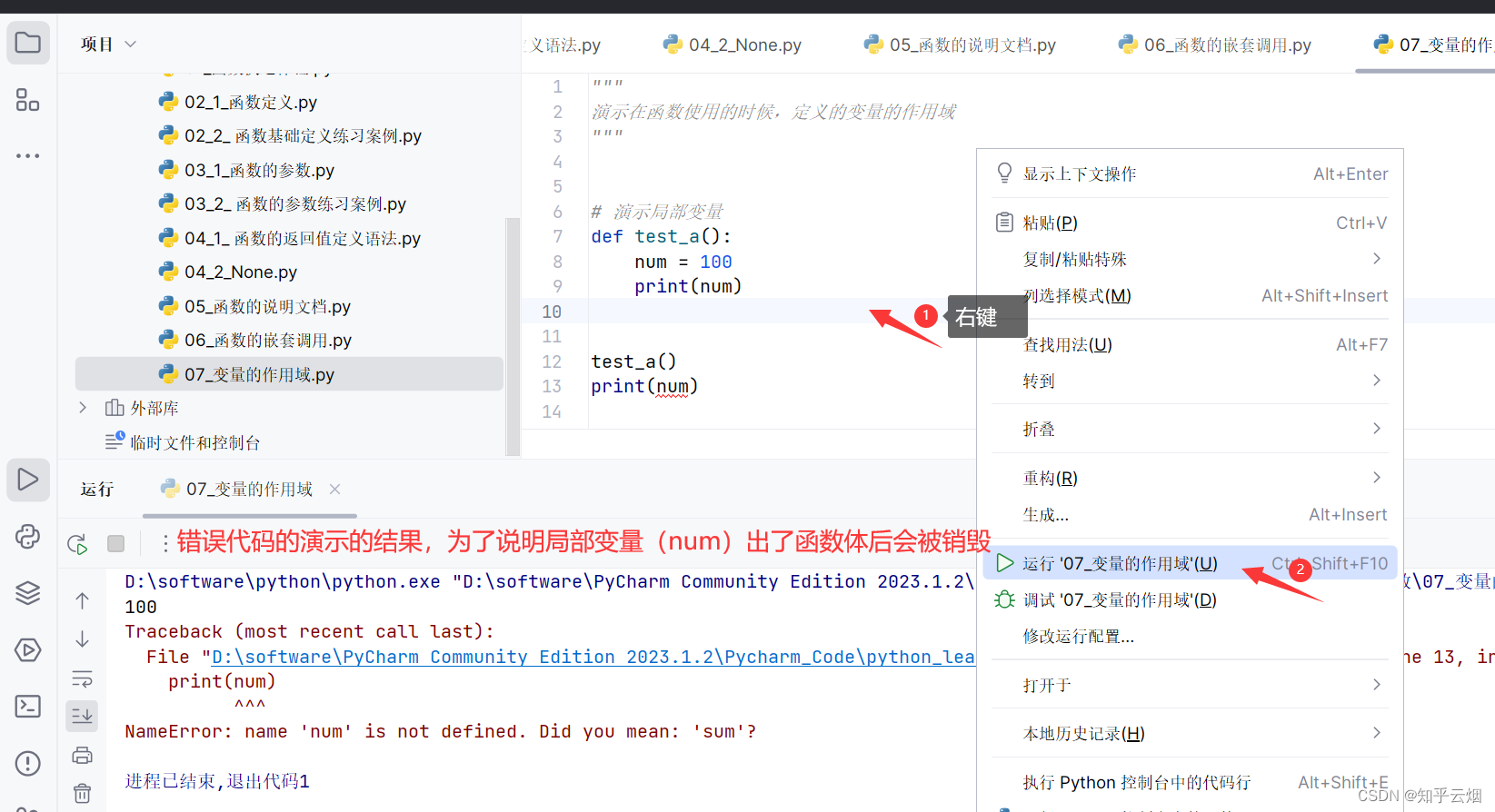Open 04_2_None.py in project tree

228,272
